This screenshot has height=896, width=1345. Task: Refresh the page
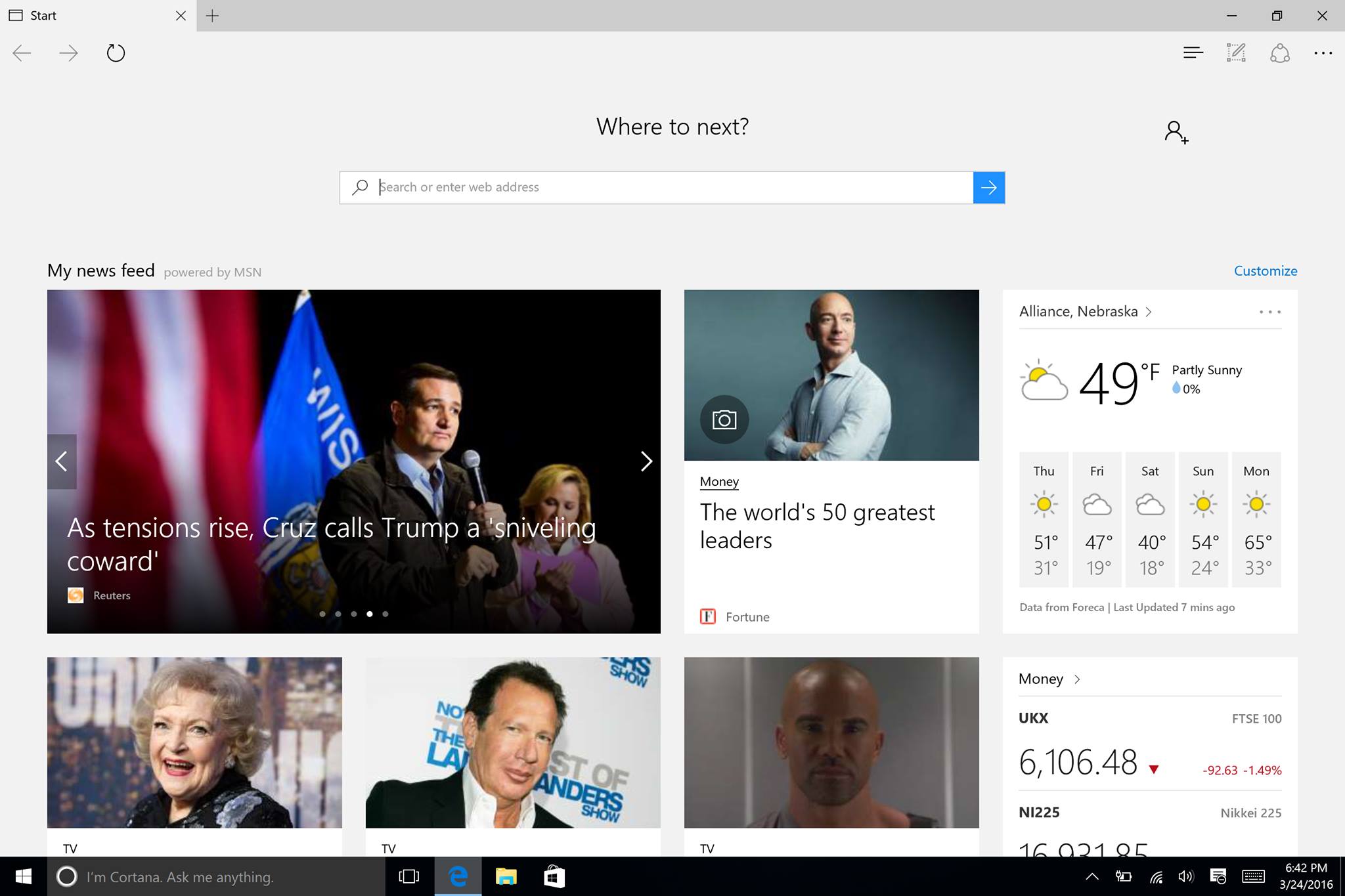point(116,53)
